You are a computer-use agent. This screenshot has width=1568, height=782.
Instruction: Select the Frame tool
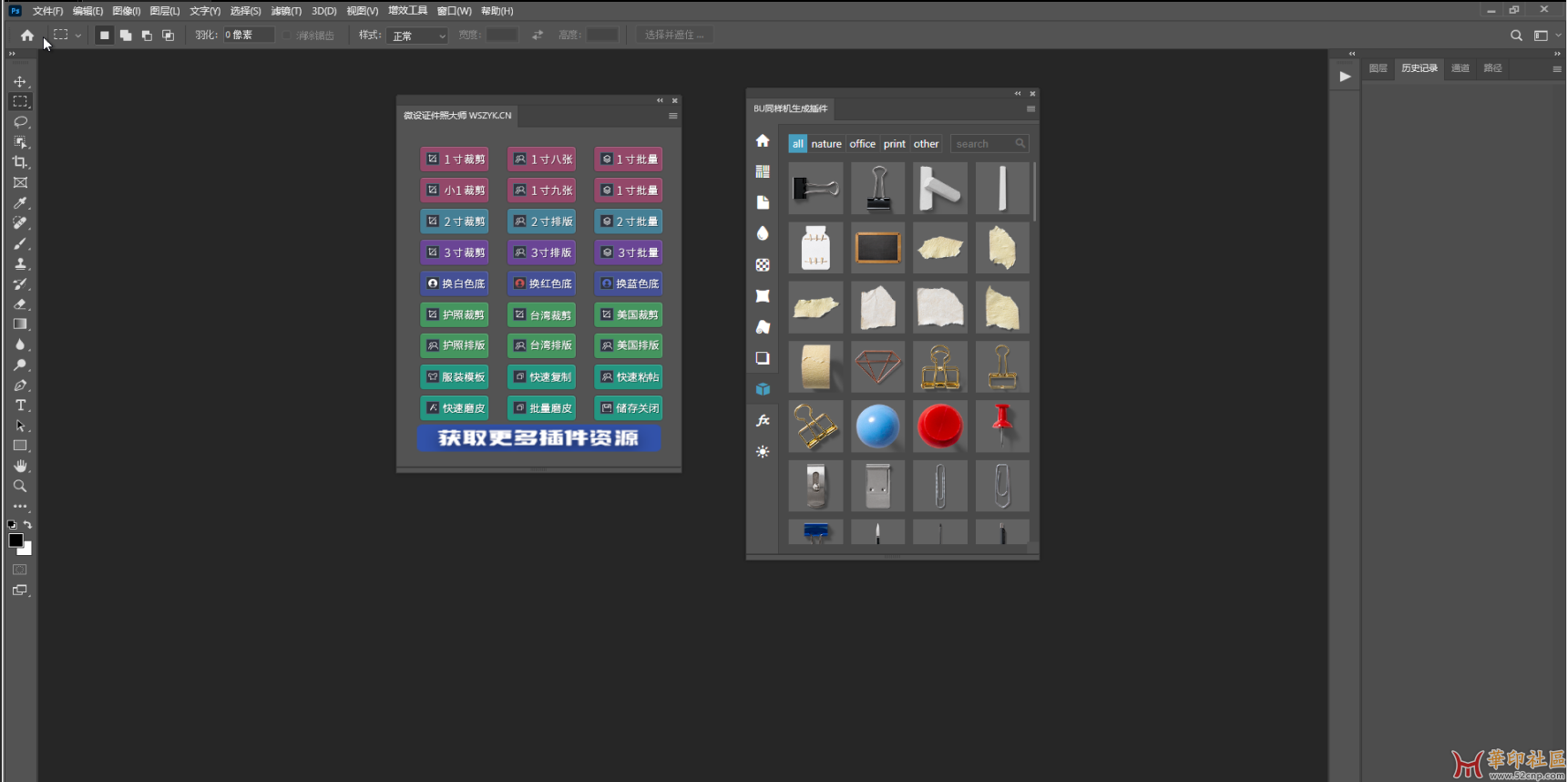(x=19, y=182)
